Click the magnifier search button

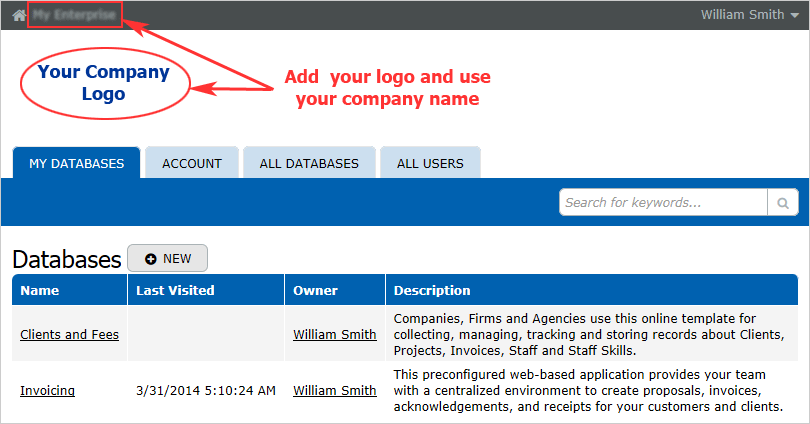783,202
